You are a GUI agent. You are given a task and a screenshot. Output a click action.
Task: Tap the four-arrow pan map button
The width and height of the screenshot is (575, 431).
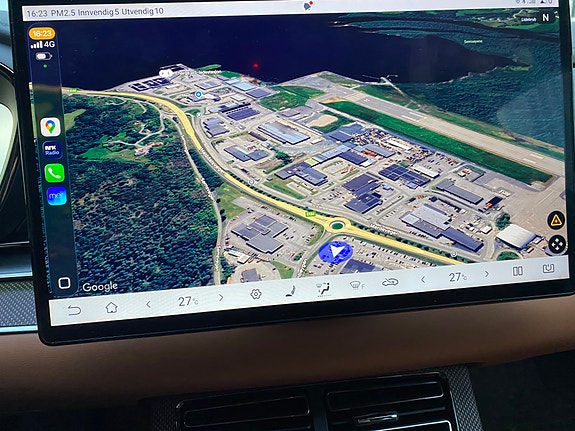(557, 244)
